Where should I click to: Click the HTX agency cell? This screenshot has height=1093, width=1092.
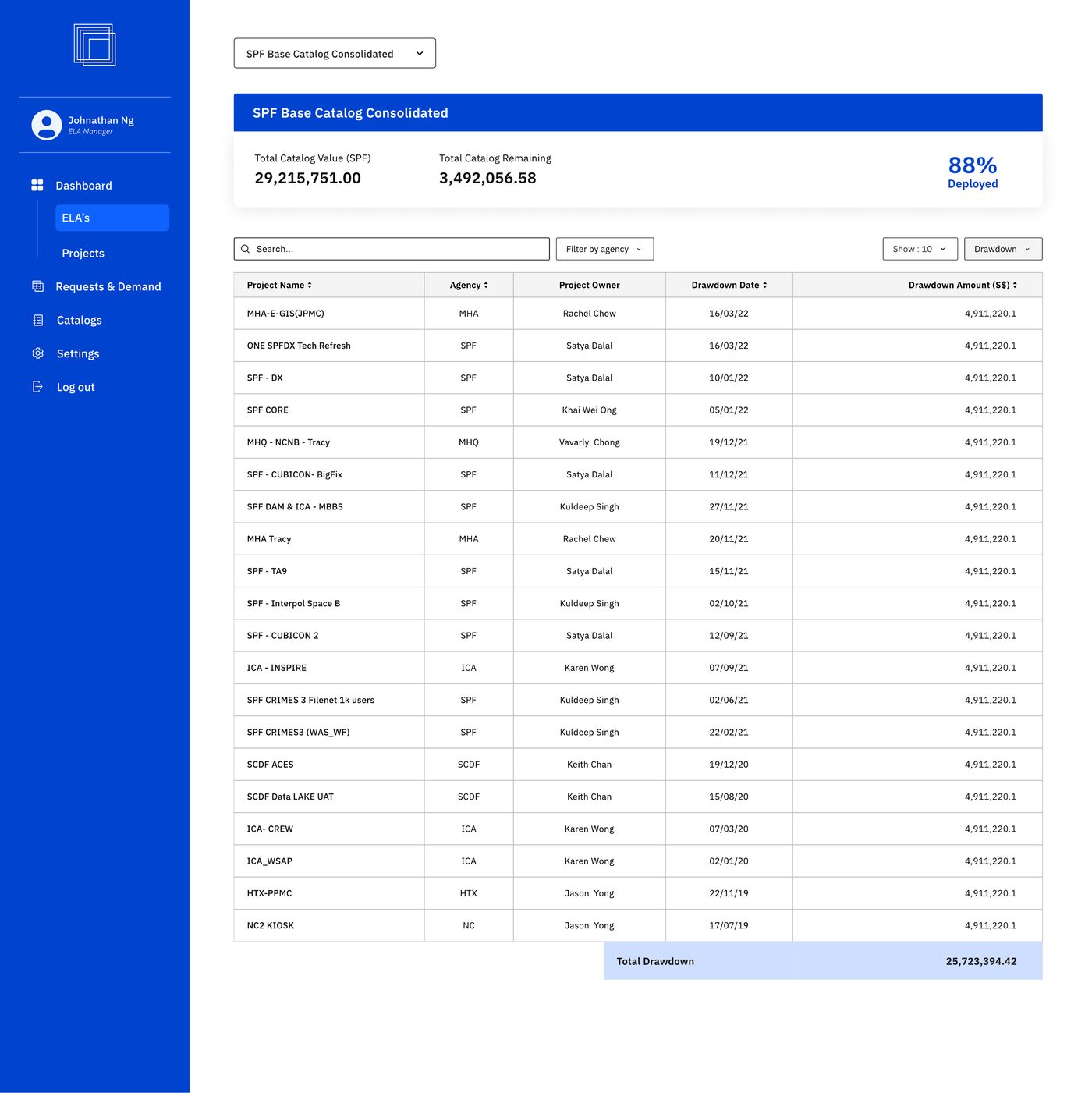click(x=469, y=894)
